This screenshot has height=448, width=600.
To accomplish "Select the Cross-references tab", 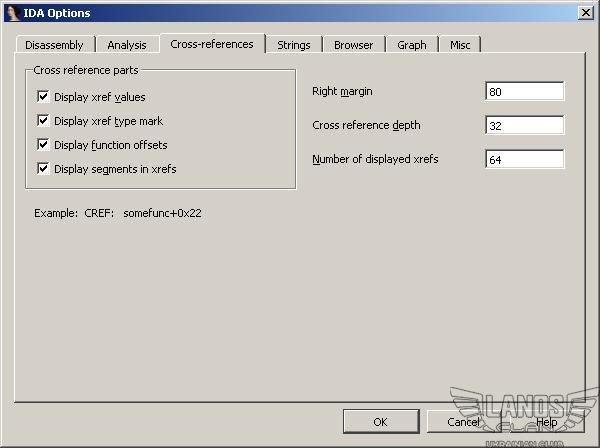I will [x=212, y=44].
